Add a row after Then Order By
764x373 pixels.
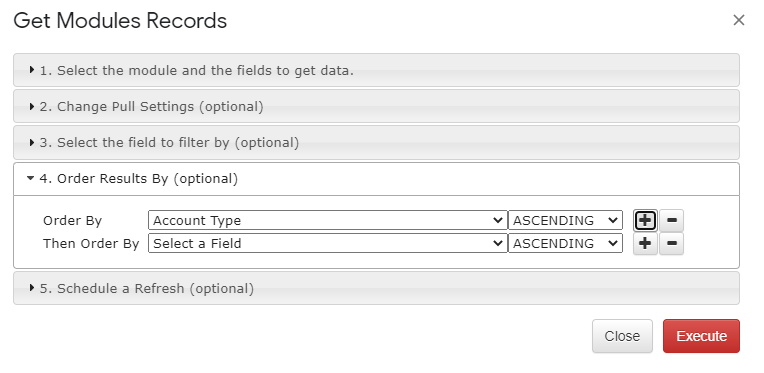coord(645,243)
